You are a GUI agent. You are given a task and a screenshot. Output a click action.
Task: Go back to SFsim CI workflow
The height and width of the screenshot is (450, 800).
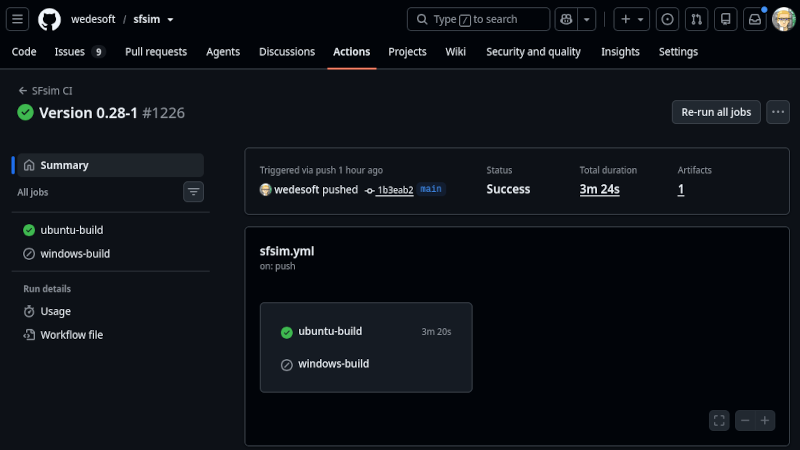click(x=45, y=91)
